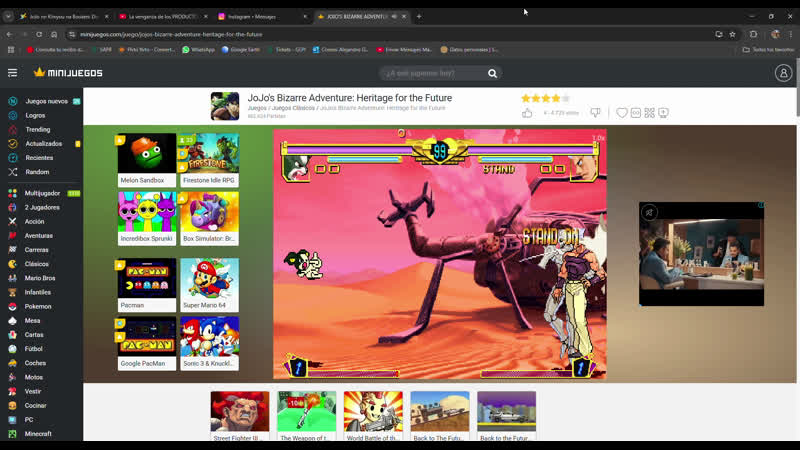800x450 pixels.
Task: Click the browser address bar URL
Action: (x=171, y=34)
